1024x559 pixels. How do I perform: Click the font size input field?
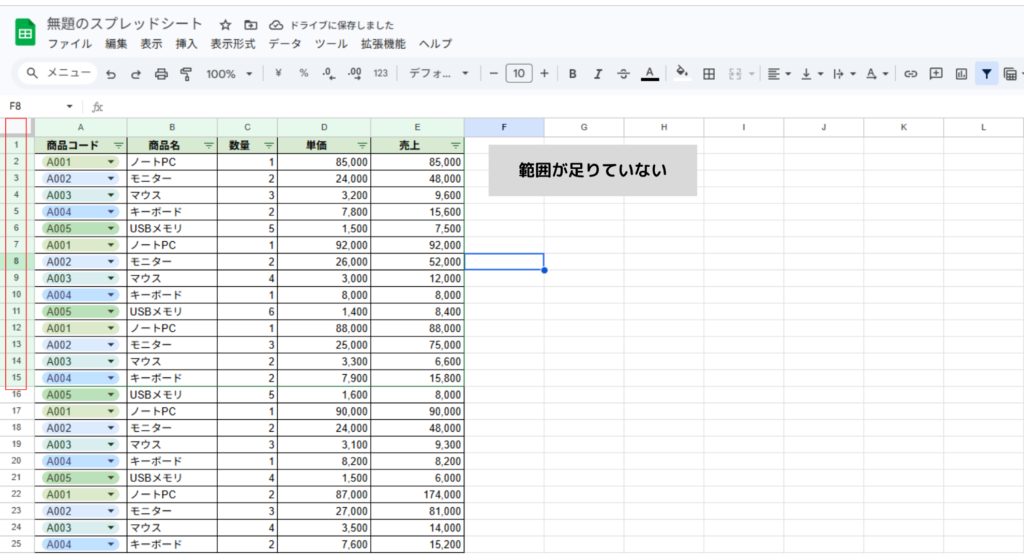coord(518,74)
